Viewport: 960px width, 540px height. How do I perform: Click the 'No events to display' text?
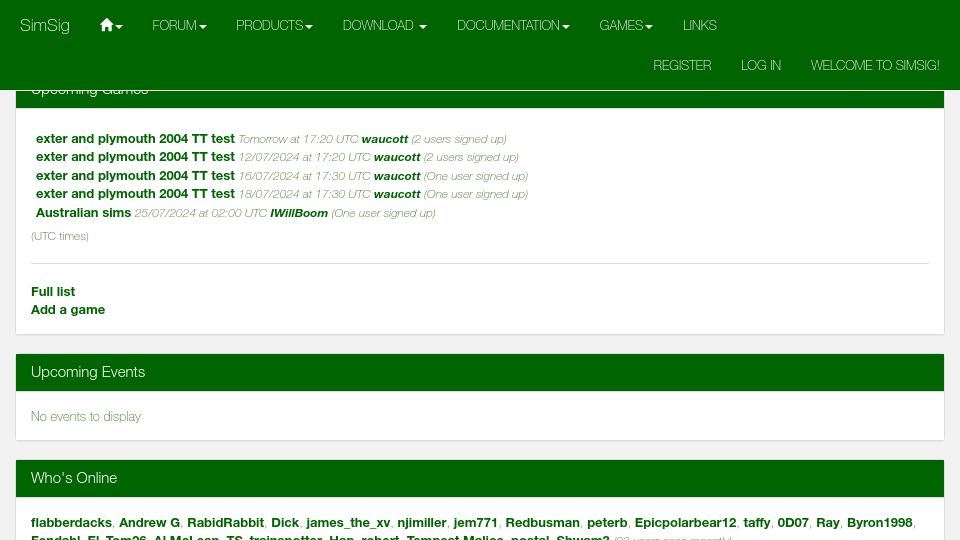[86, 416]
